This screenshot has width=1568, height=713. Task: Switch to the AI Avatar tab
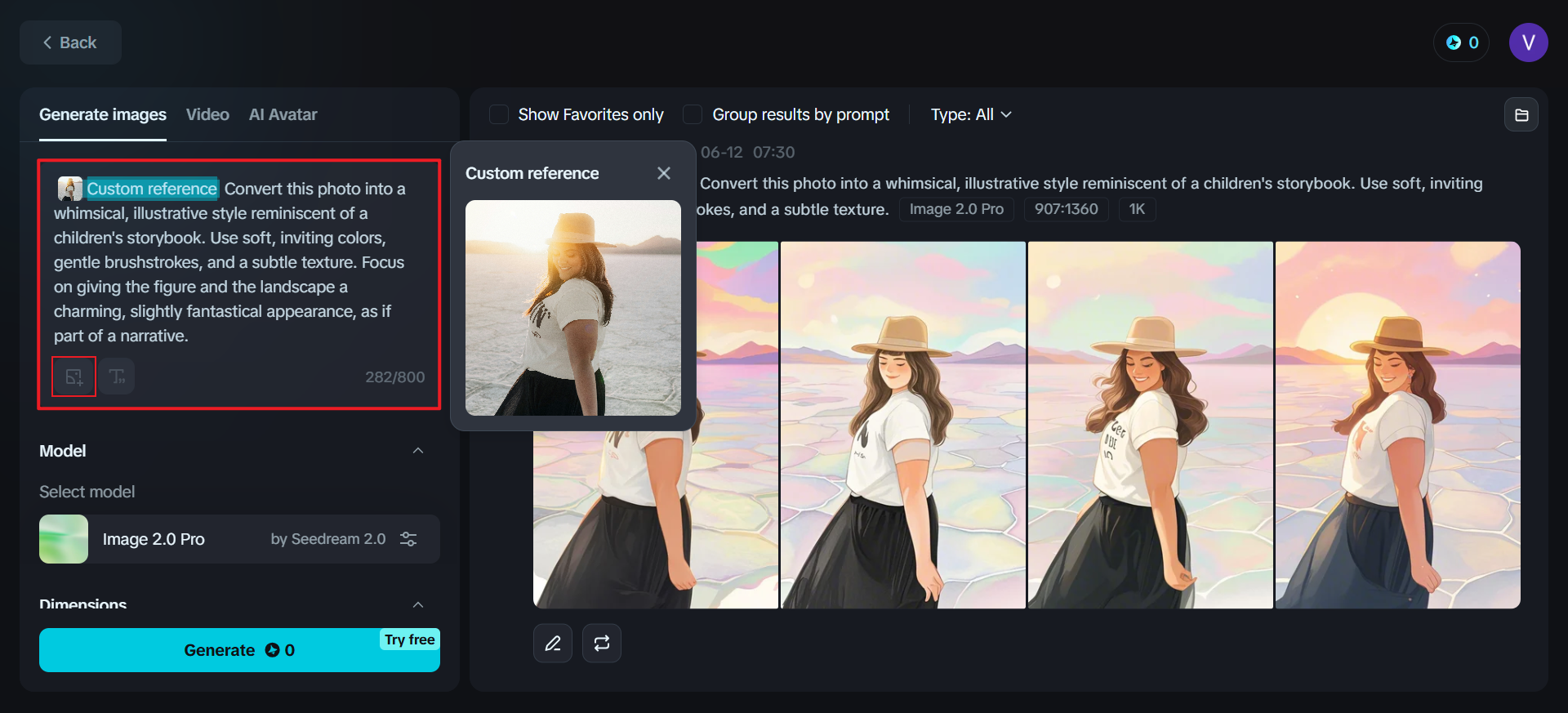(283, 114)
